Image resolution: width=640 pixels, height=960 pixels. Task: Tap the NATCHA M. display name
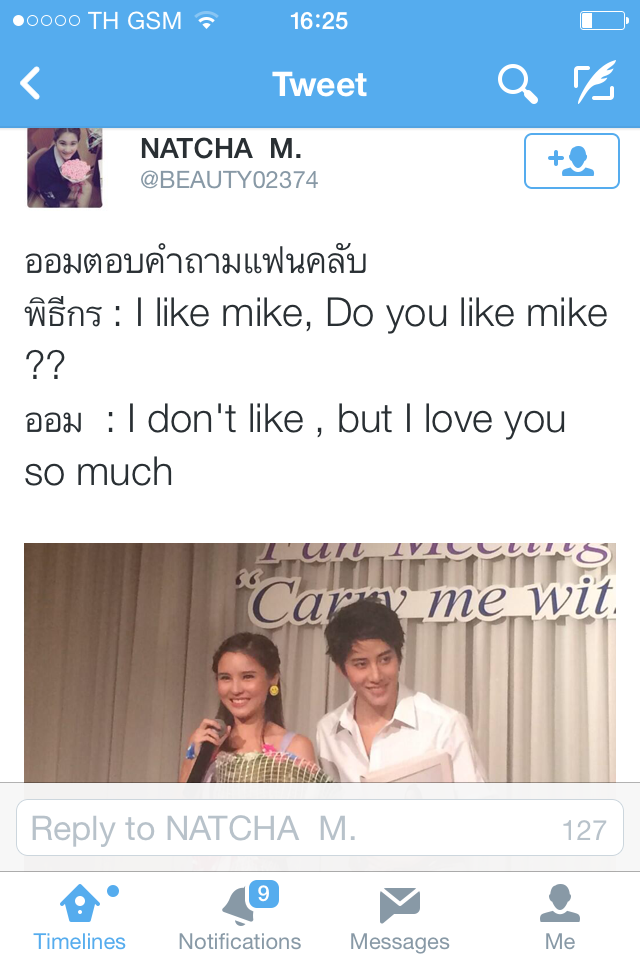[x=220, y=149]
